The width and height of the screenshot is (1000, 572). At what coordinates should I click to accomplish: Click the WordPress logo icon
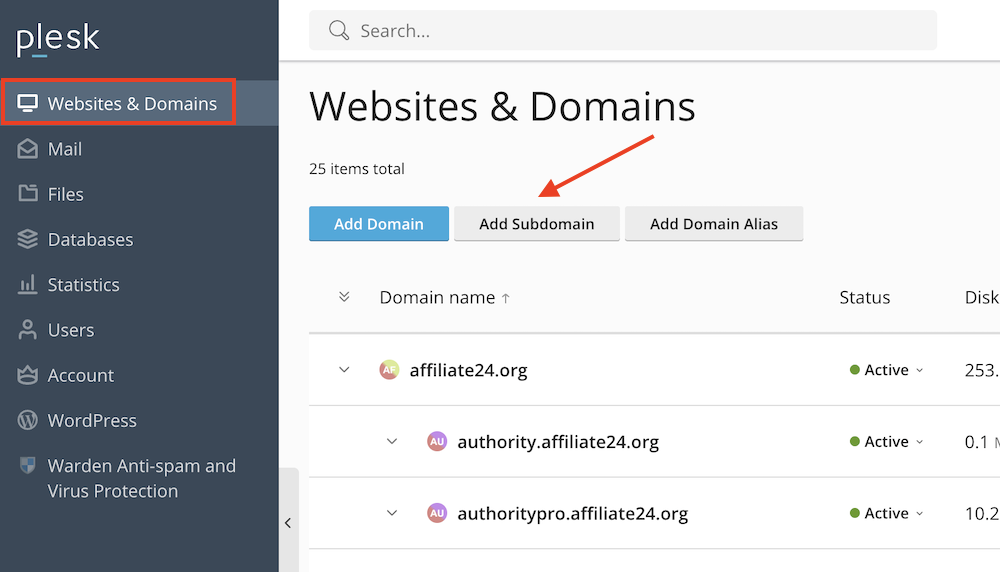pos(28,420)
